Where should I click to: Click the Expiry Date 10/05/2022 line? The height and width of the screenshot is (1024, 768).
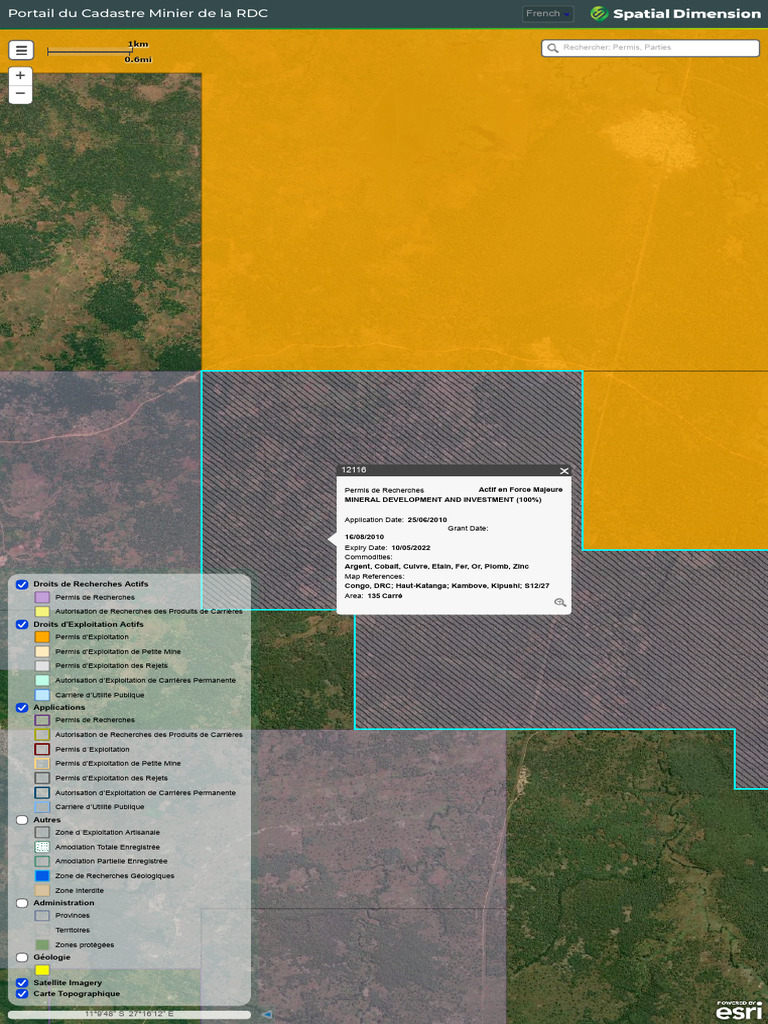point(387,548)
